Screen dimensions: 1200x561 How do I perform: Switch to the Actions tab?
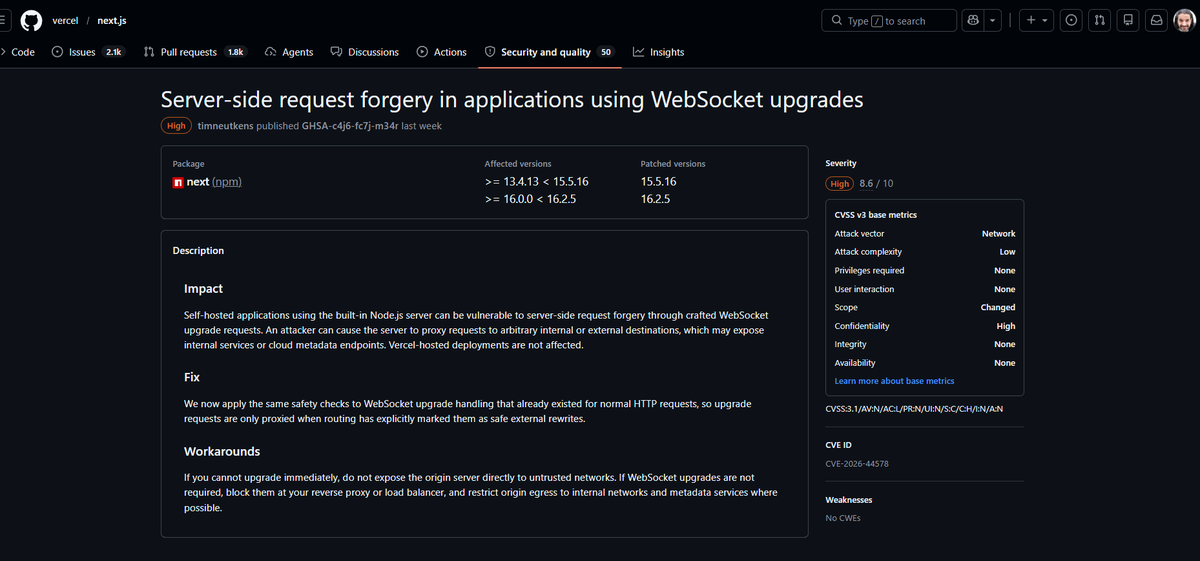[442, 52]
